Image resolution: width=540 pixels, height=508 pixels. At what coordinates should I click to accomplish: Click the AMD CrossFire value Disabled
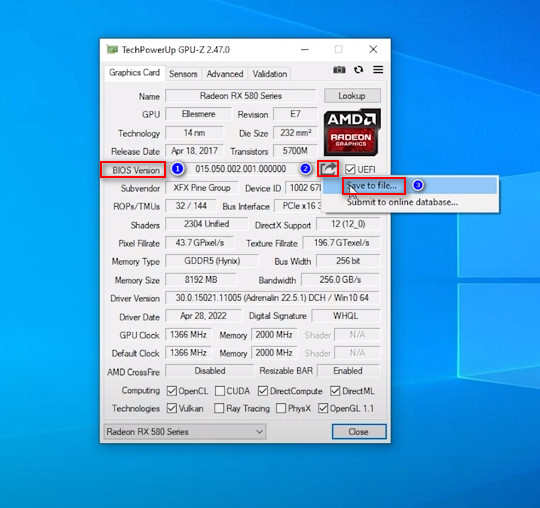209,371
